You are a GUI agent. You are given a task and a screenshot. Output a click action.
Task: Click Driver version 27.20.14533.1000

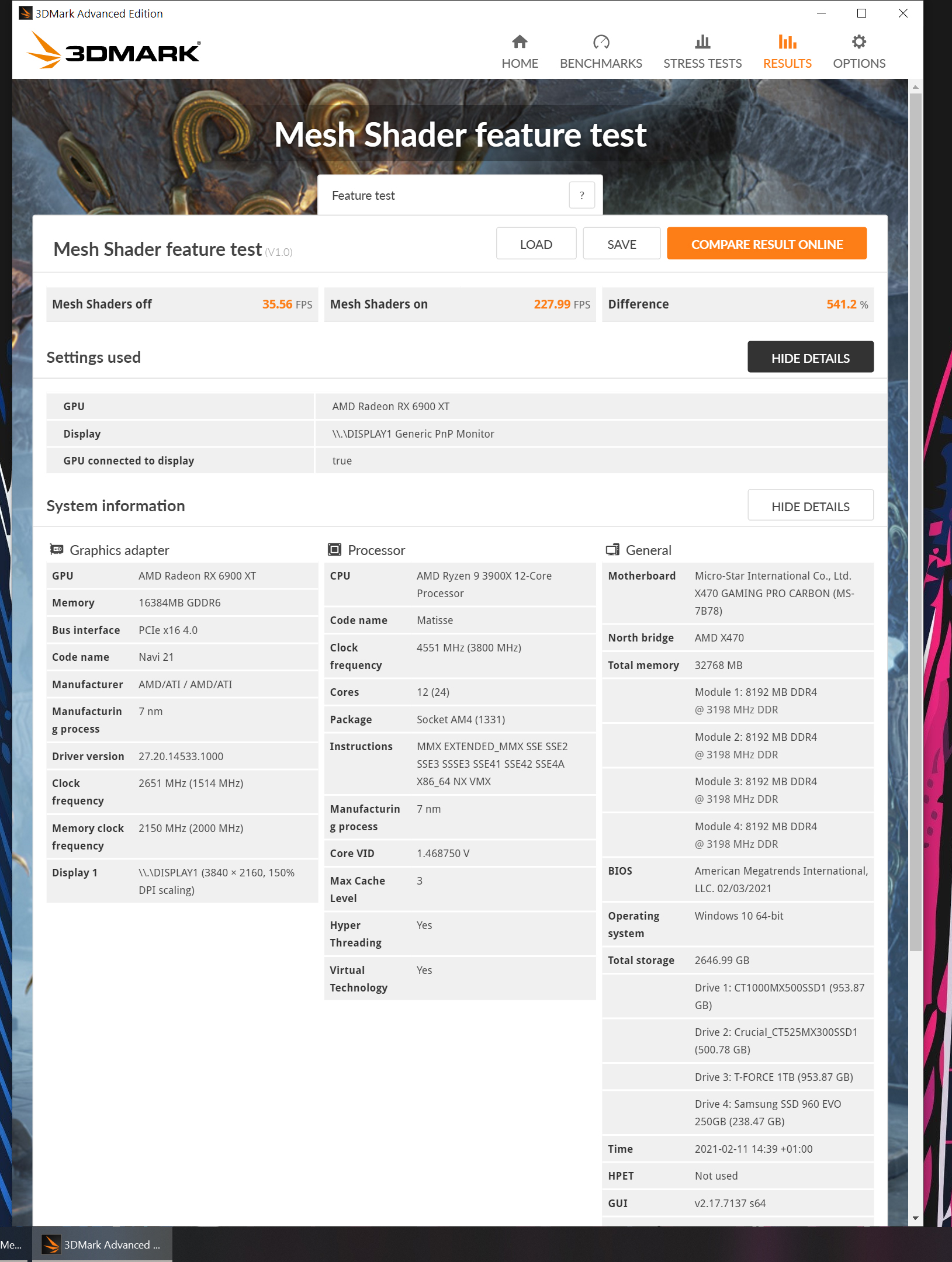pyautogui.click(x=181, y=756)
